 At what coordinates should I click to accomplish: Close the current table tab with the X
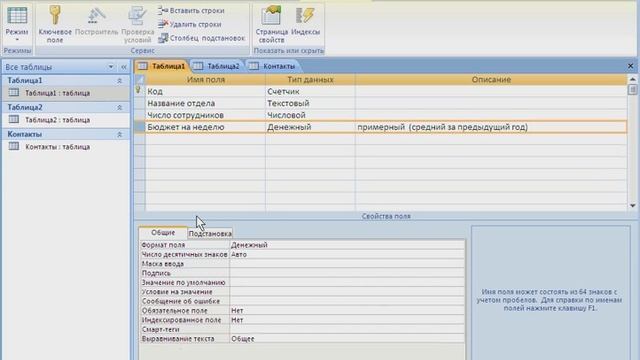630,66
